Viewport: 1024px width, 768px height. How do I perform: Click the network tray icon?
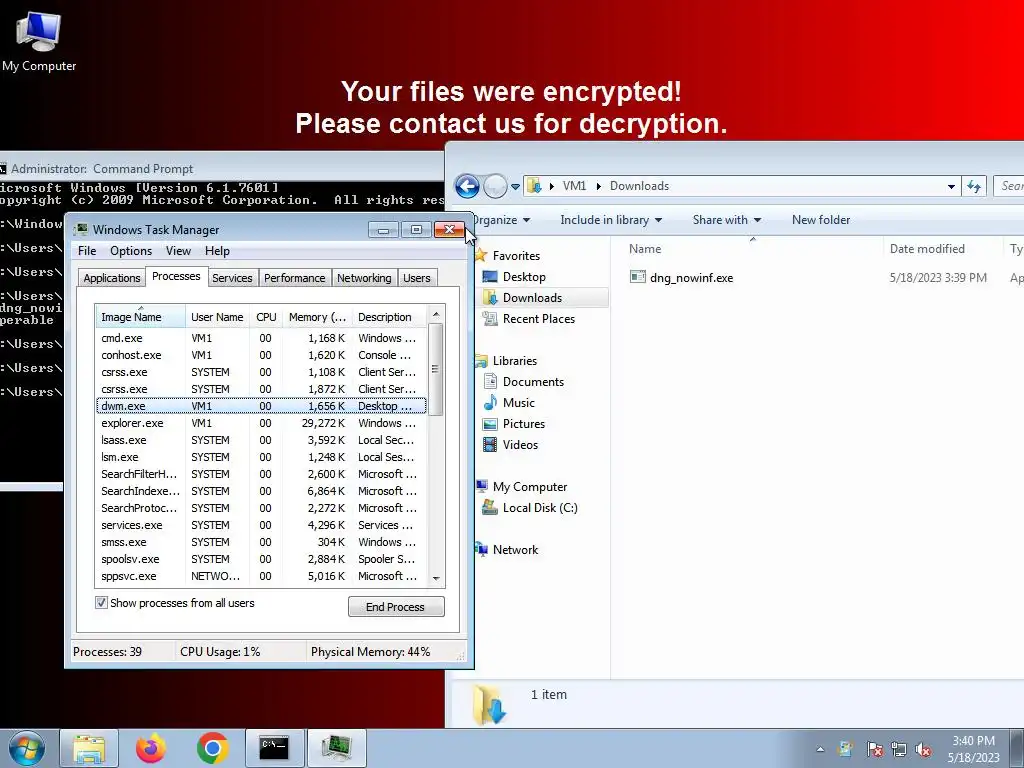click(x=899, y=750)
